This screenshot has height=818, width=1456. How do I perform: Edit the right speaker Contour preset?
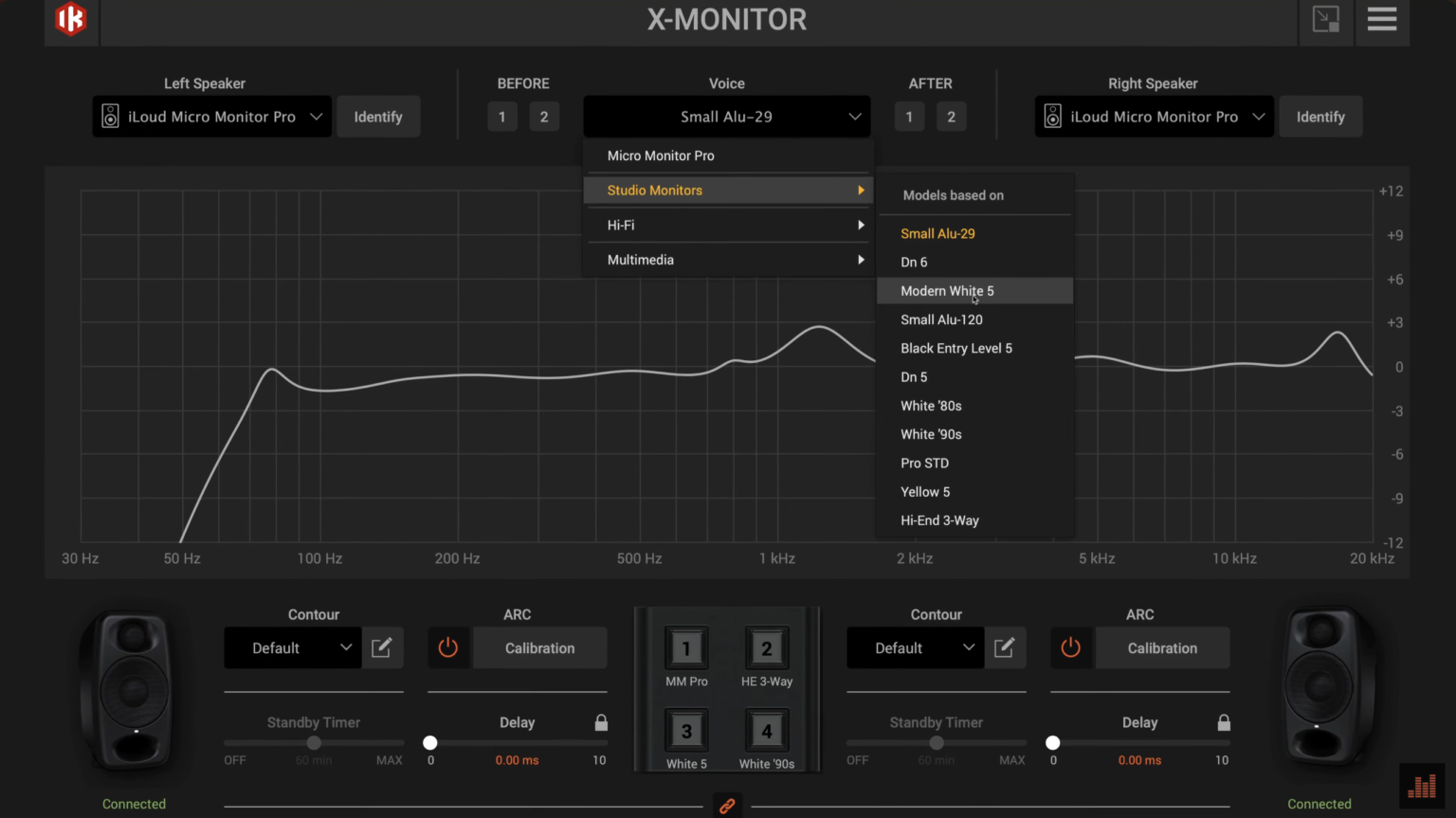pyautogui.click(x=1005, y=647)
